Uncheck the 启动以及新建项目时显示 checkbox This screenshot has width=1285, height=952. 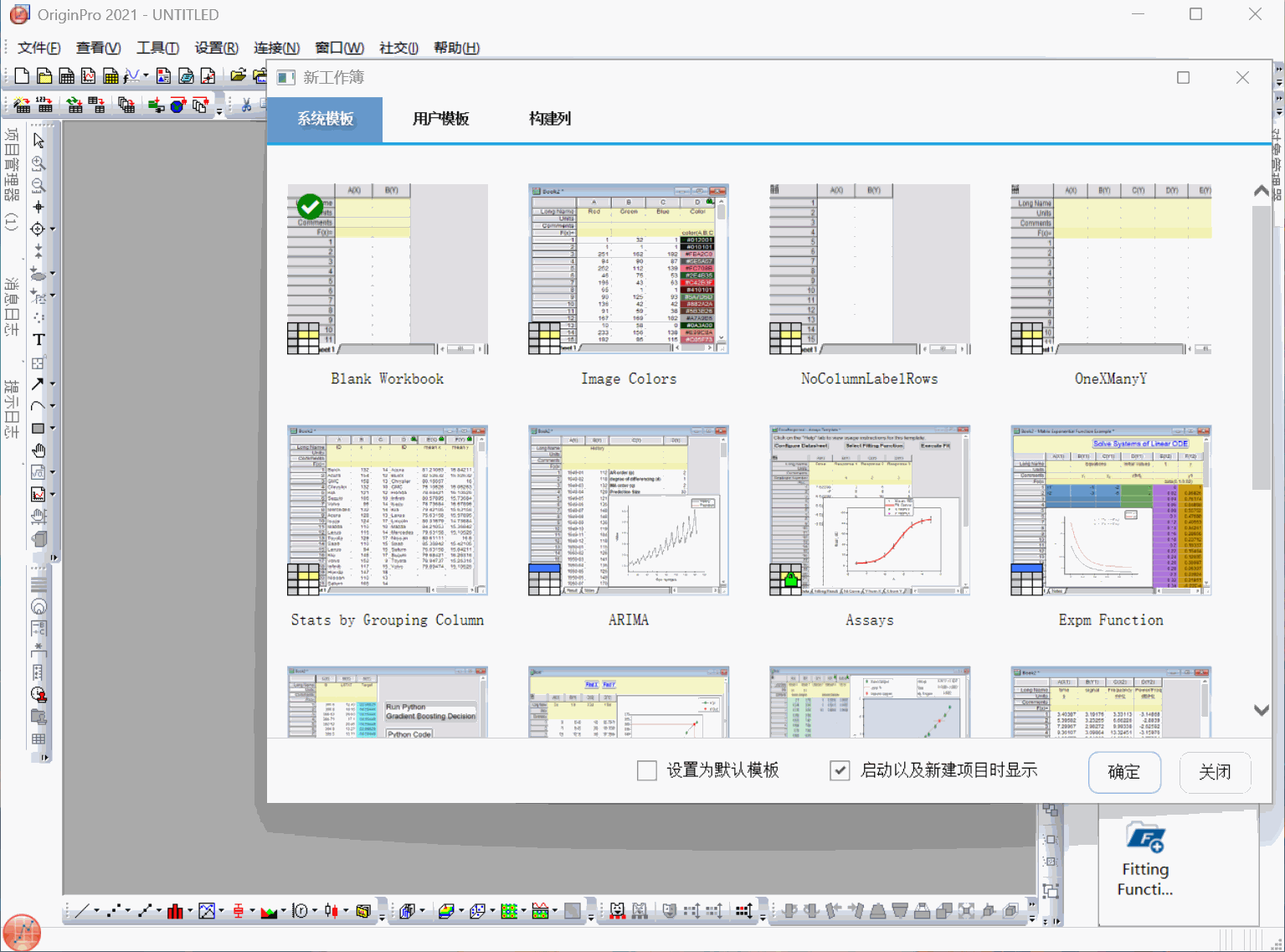(840, 770)
